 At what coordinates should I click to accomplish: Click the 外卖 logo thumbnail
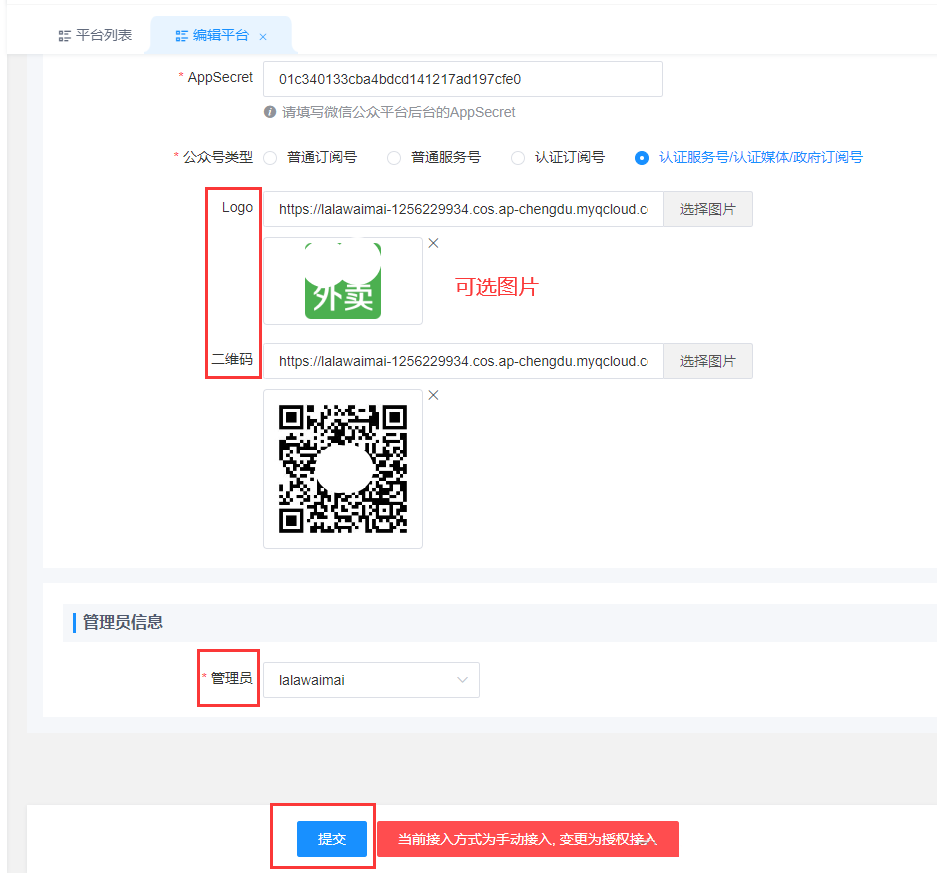(x=343, y=281)
